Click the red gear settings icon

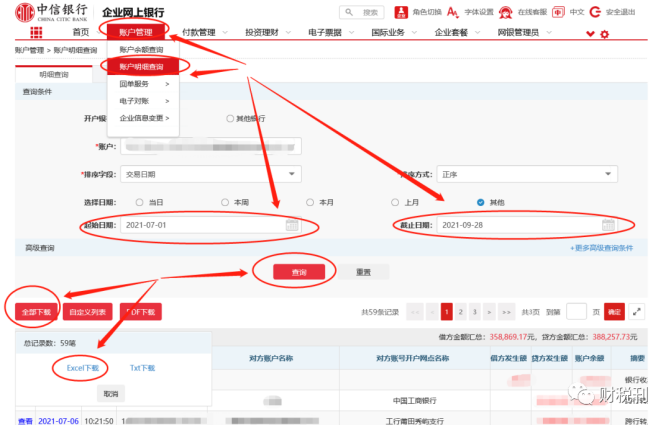(x=604, y=34)
